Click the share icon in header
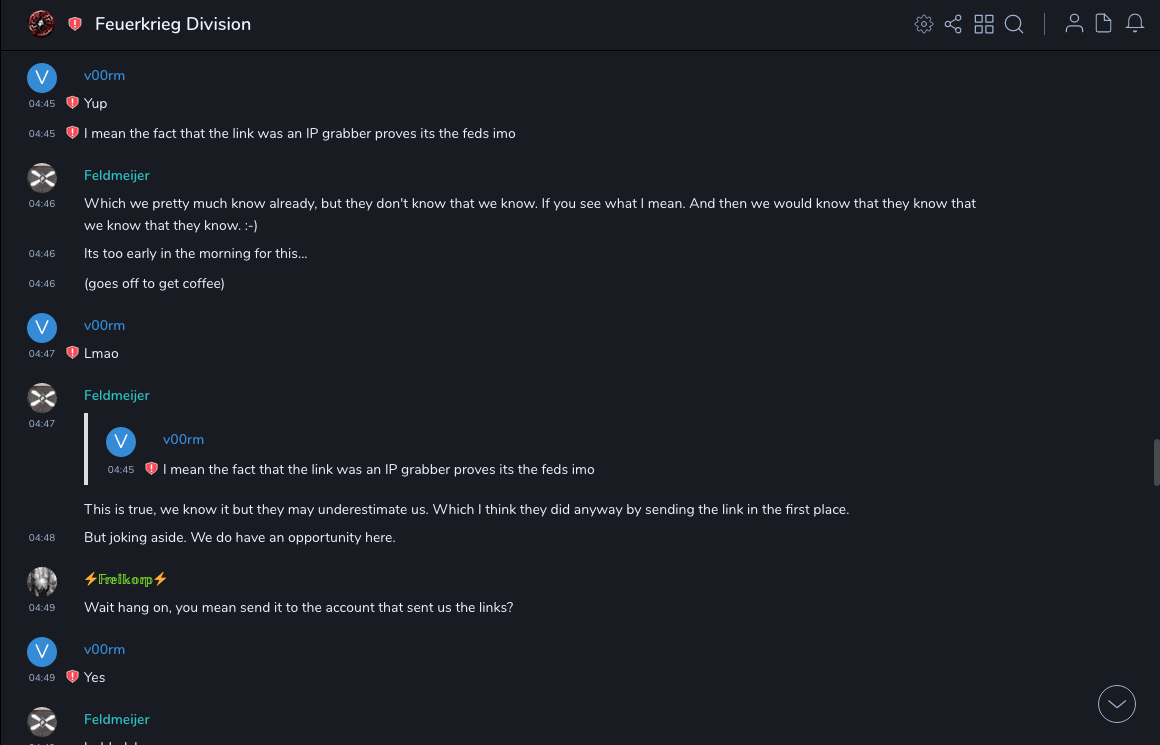 pos(953,24)
